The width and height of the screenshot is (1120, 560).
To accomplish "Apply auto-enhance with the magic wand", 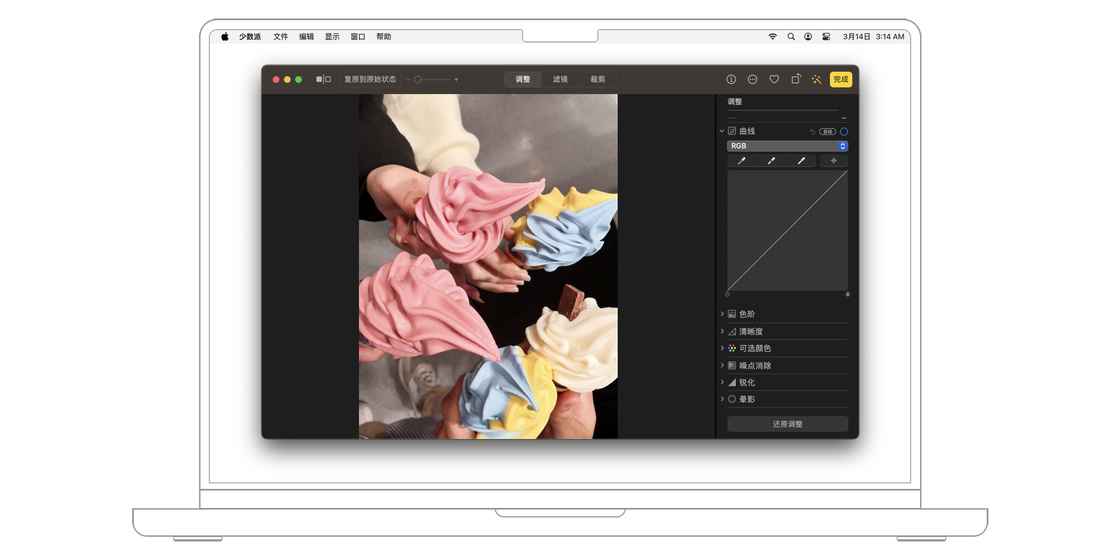I will point(817,79).
